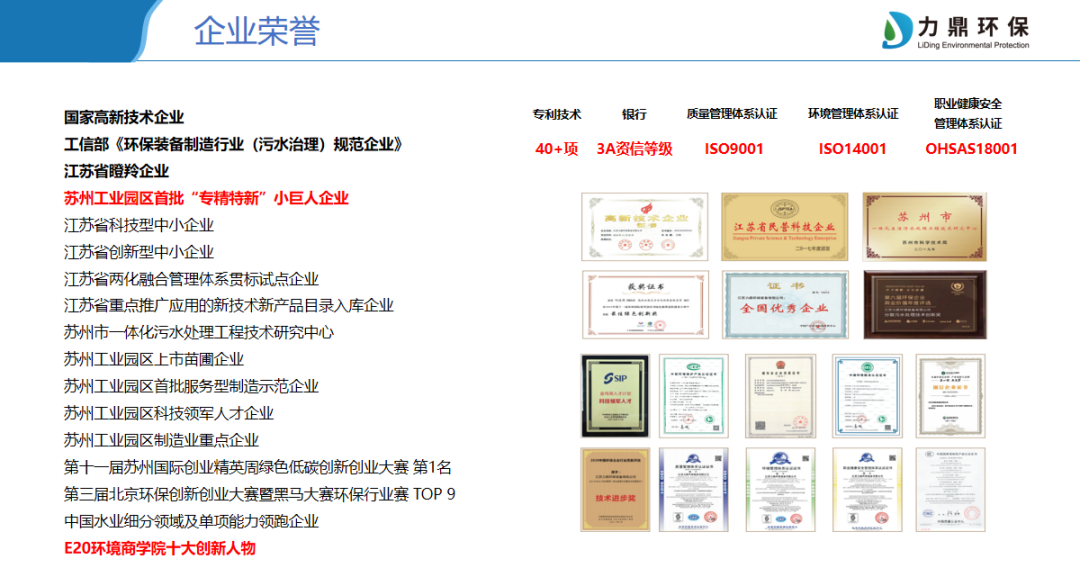This screenshot has width=1080, height=586.
Task: Click the 苏州工业园区上市苗圃企业 line
Action: (x=154, y=359)
